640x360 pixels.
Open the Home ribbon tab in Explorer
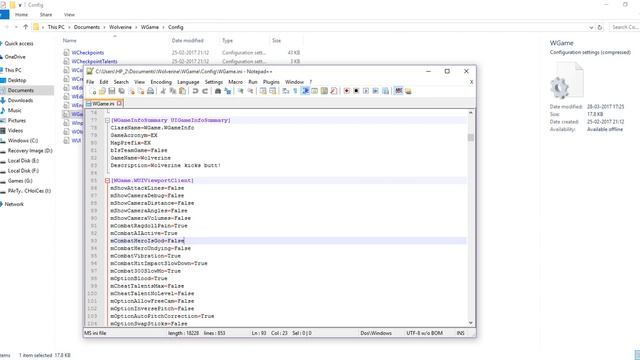[x=22, y=15]
